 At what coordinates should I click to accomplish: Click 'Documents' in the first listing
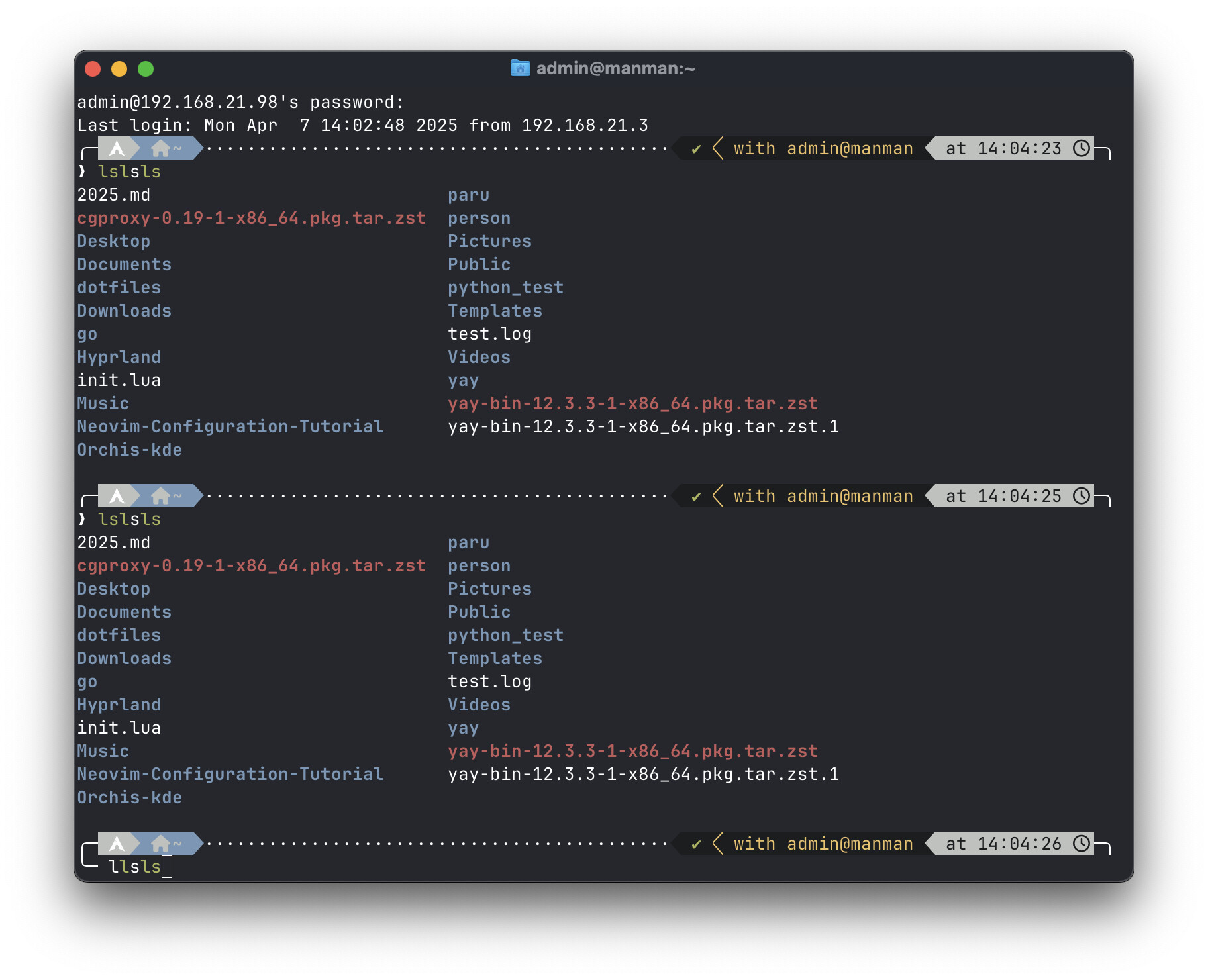[x=125, y=264]
